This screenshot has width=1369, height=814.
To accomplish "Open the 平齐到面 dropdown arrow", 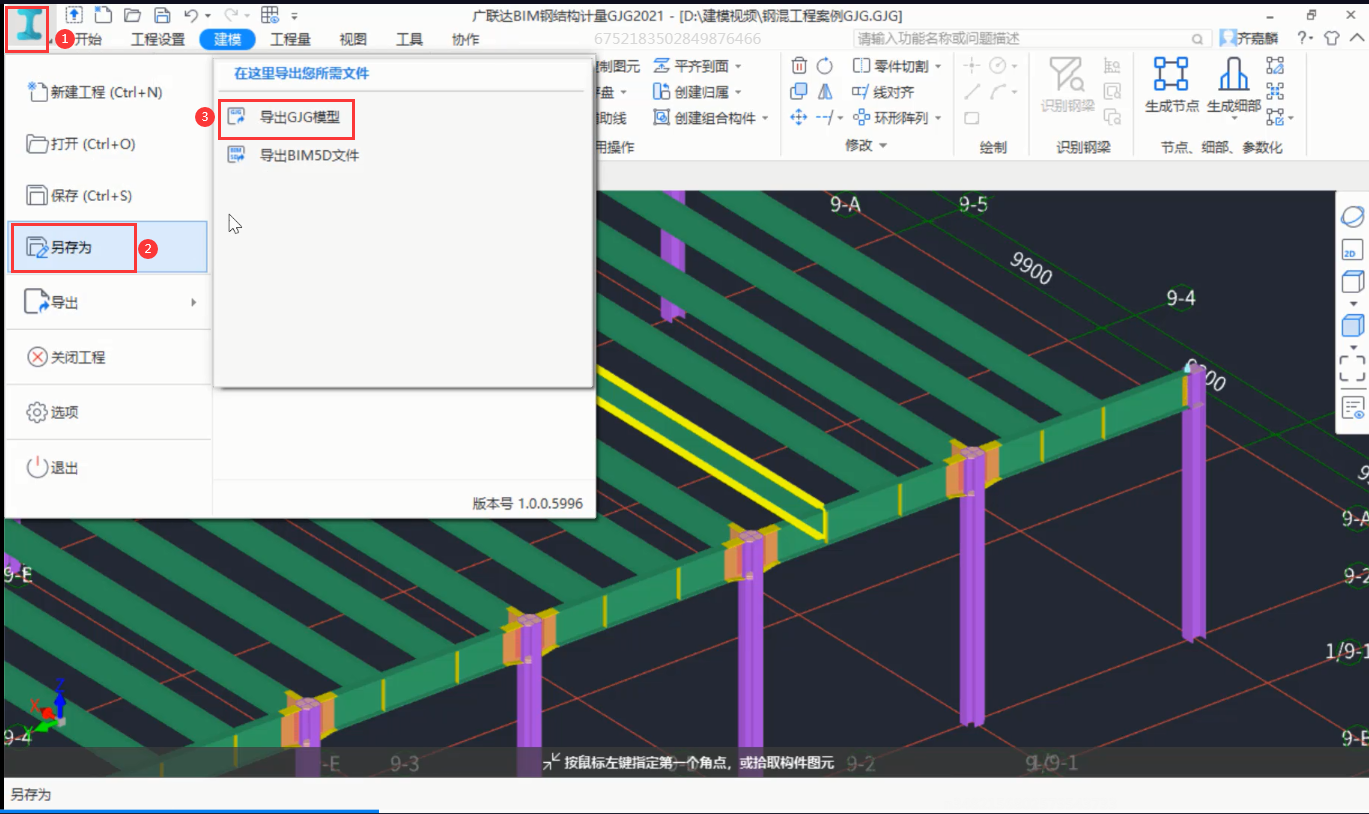I will pyautogui.click(x=738, y=67).
